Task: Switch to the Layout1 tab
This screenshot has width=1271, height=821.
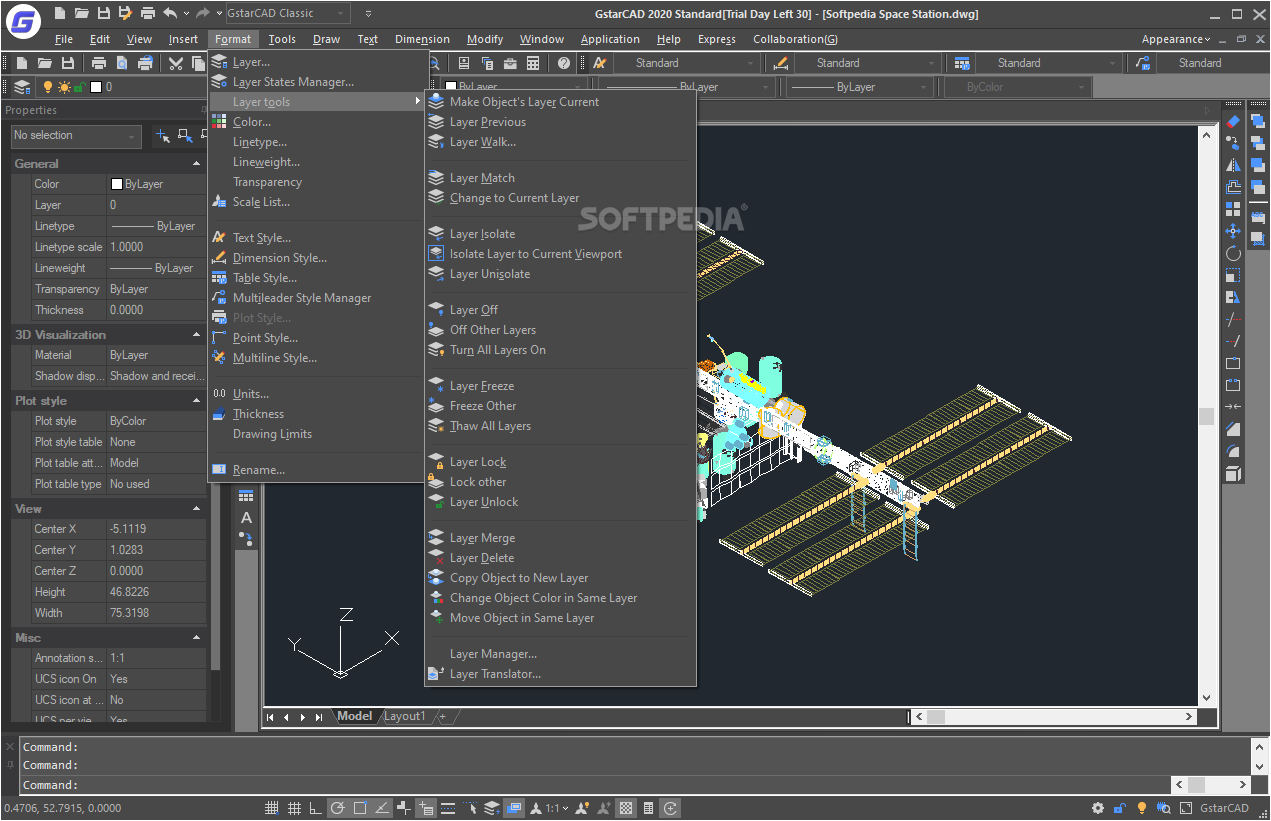Action: tap(405, 716)
